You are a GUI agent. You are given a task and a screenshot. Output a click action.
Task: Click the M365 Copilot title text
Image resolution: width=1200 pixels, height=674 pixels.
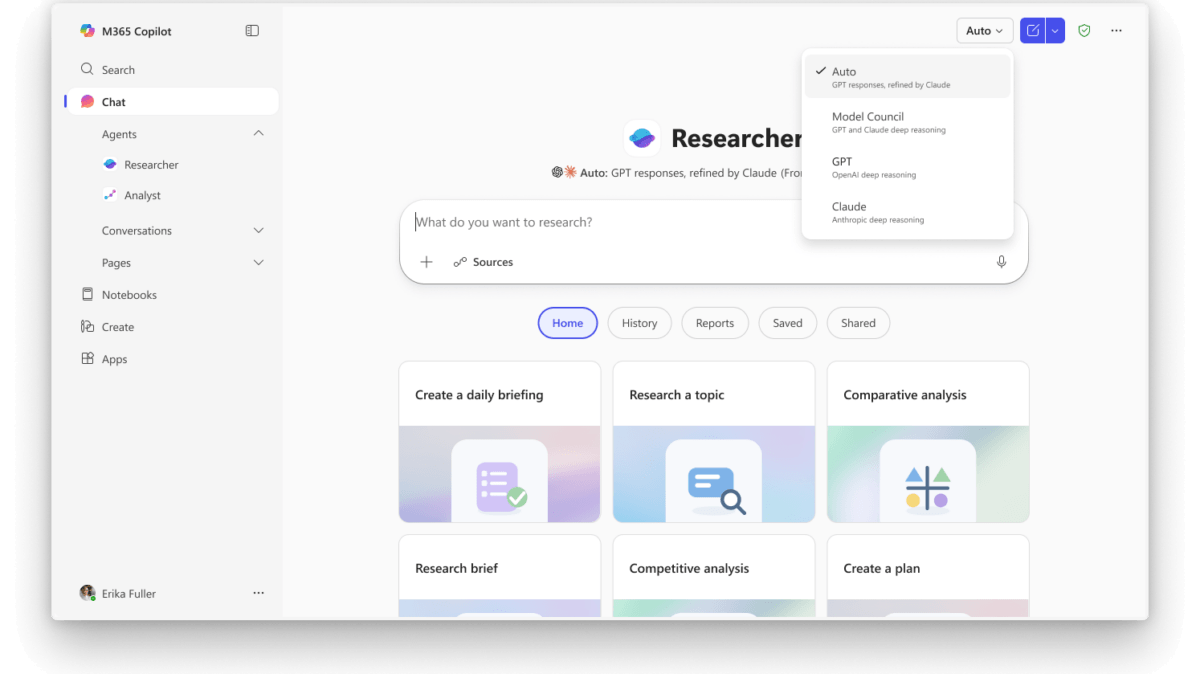point(137,31)
